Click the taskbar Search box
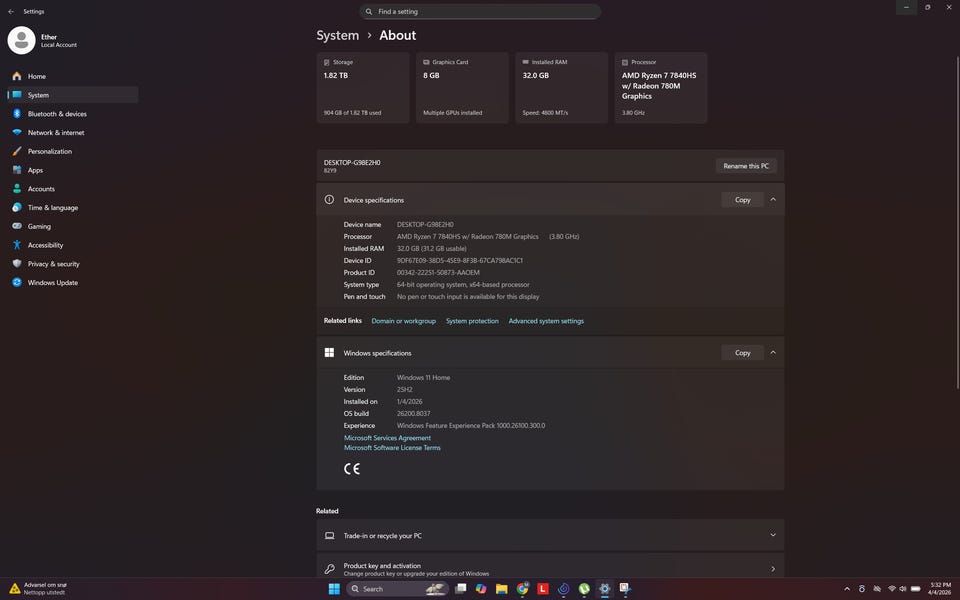The image size is (960, 600). [x=397, y=589]
